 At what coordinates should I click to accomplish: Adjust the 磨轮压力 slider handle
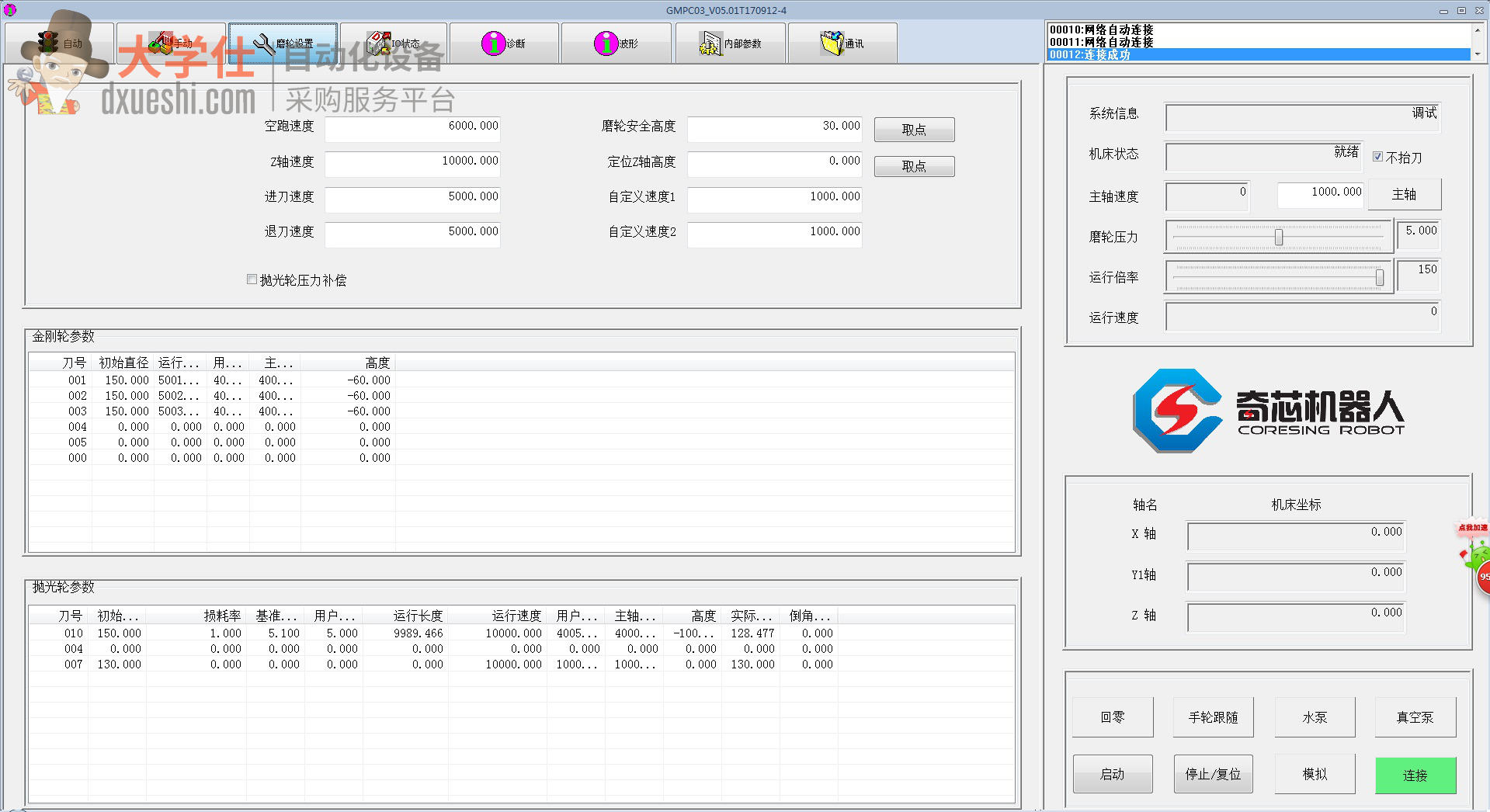coord(1279,237)
